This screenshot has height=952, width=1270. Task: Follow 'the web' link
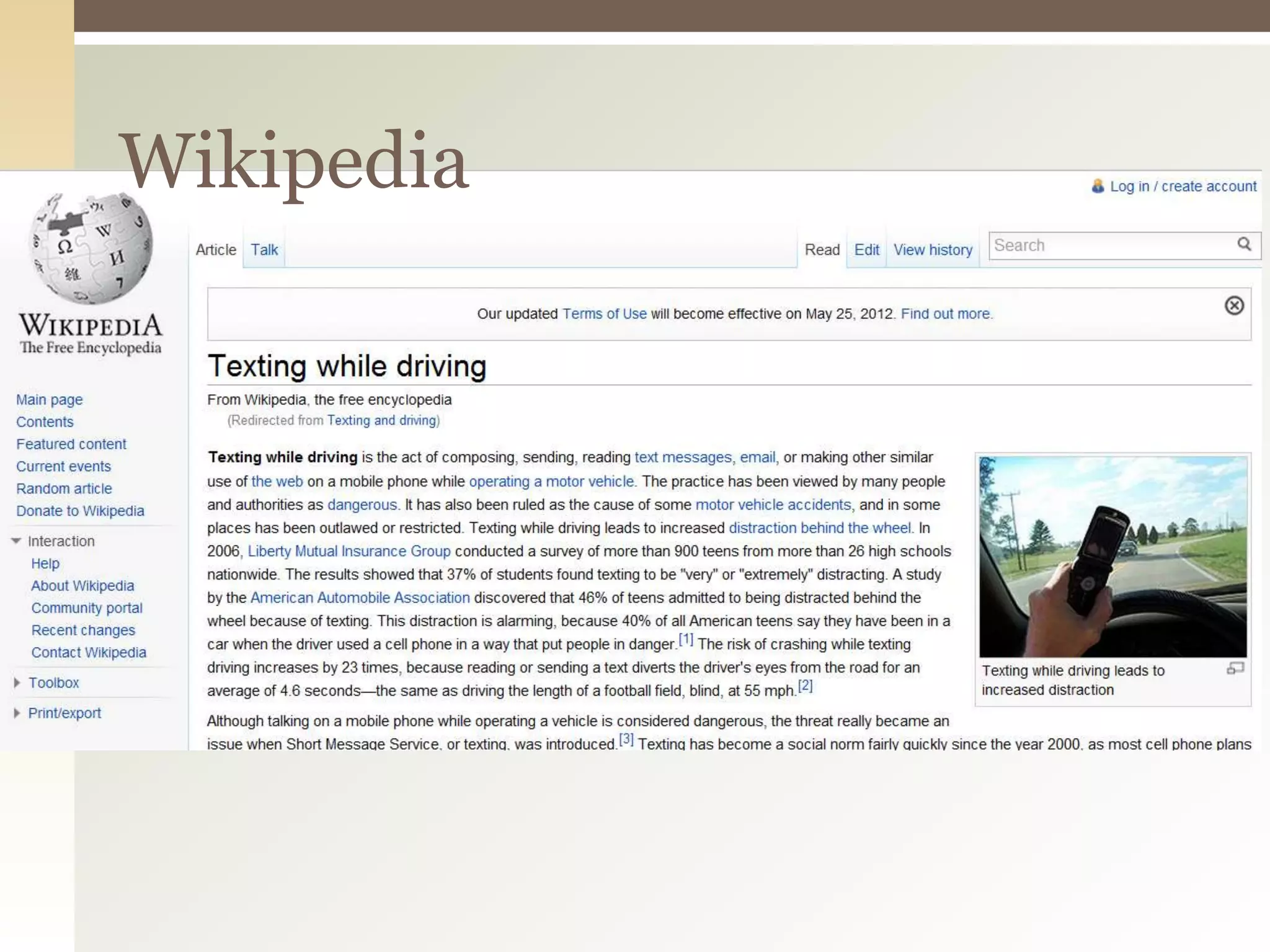(x=277, y=482)
